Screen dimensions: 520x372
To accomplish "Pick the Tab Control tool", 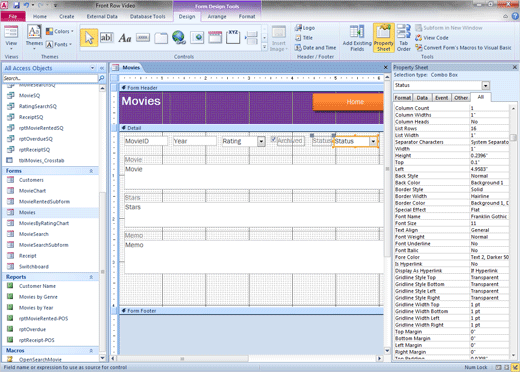I will coord(161,38).
